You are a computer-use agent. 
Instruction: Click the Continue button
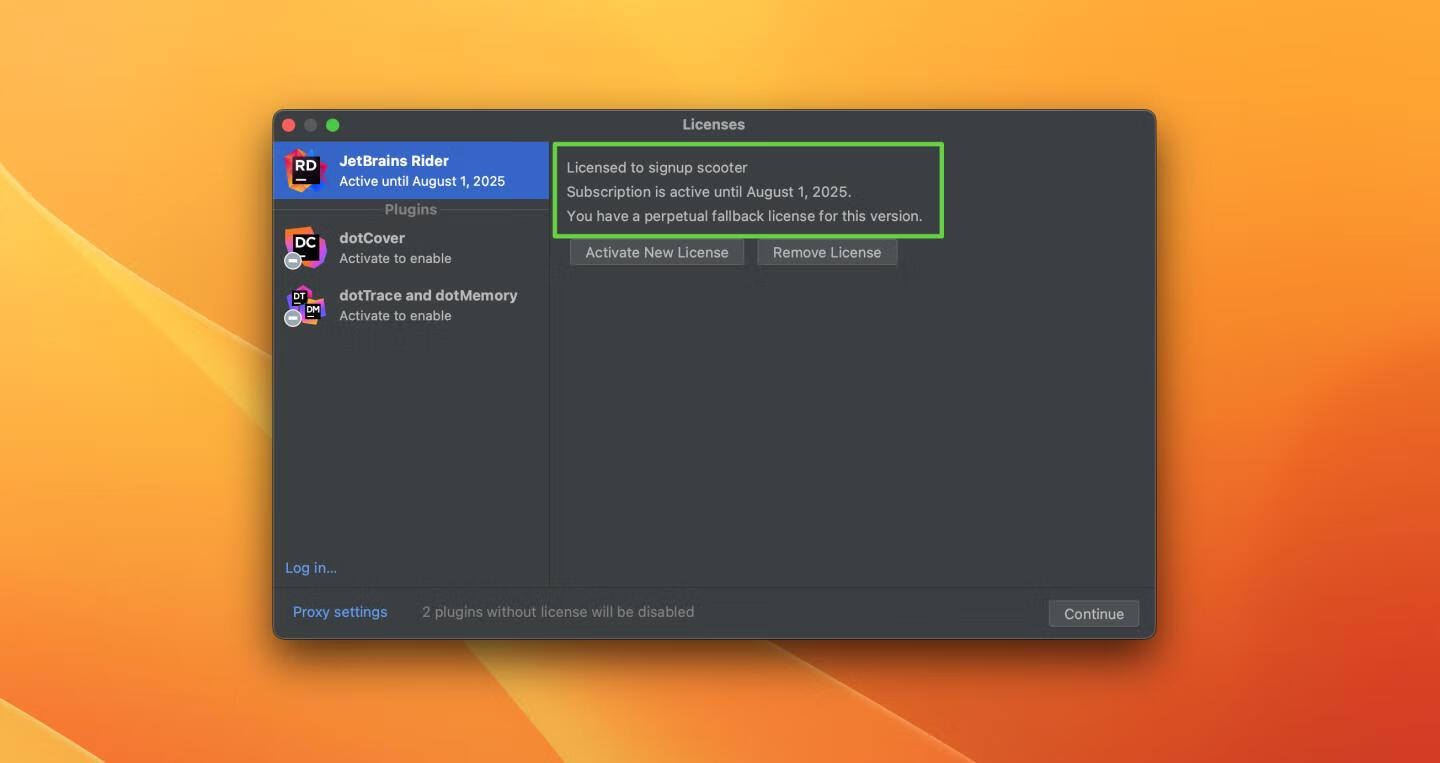pyautogui.click(x=1094, y=614)
